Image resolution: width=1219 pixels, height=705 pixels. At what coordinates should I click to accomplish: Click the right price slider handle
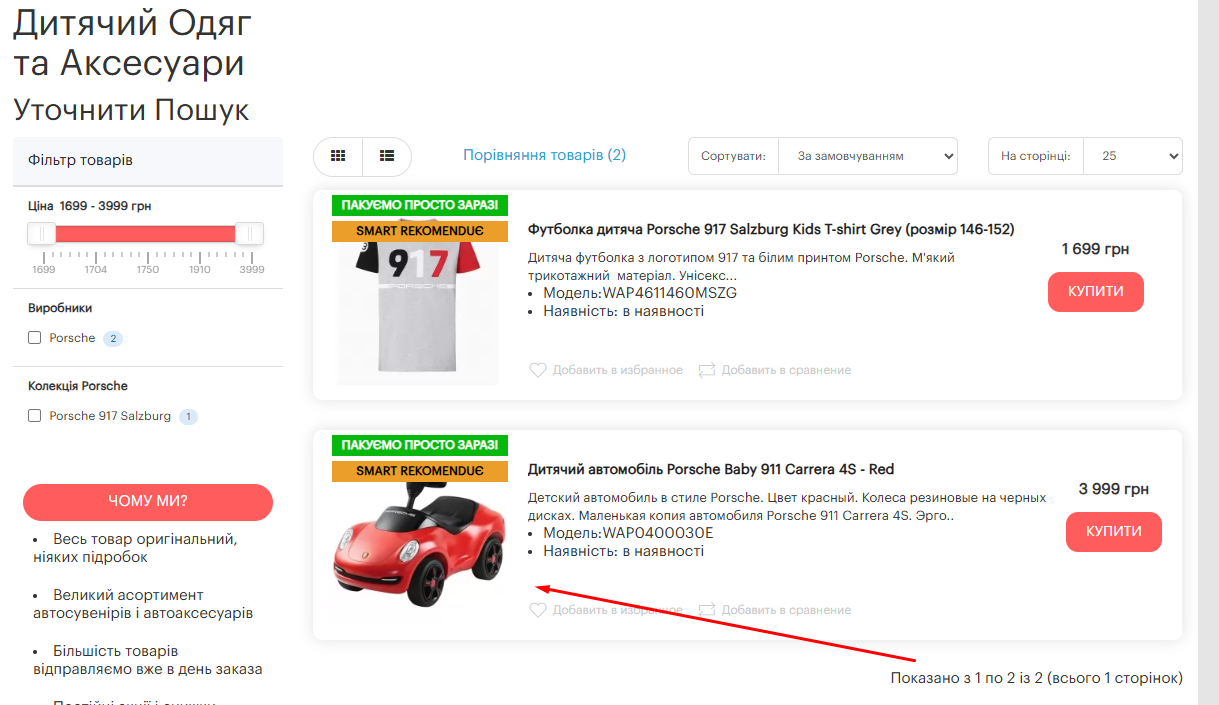point(249,234)
